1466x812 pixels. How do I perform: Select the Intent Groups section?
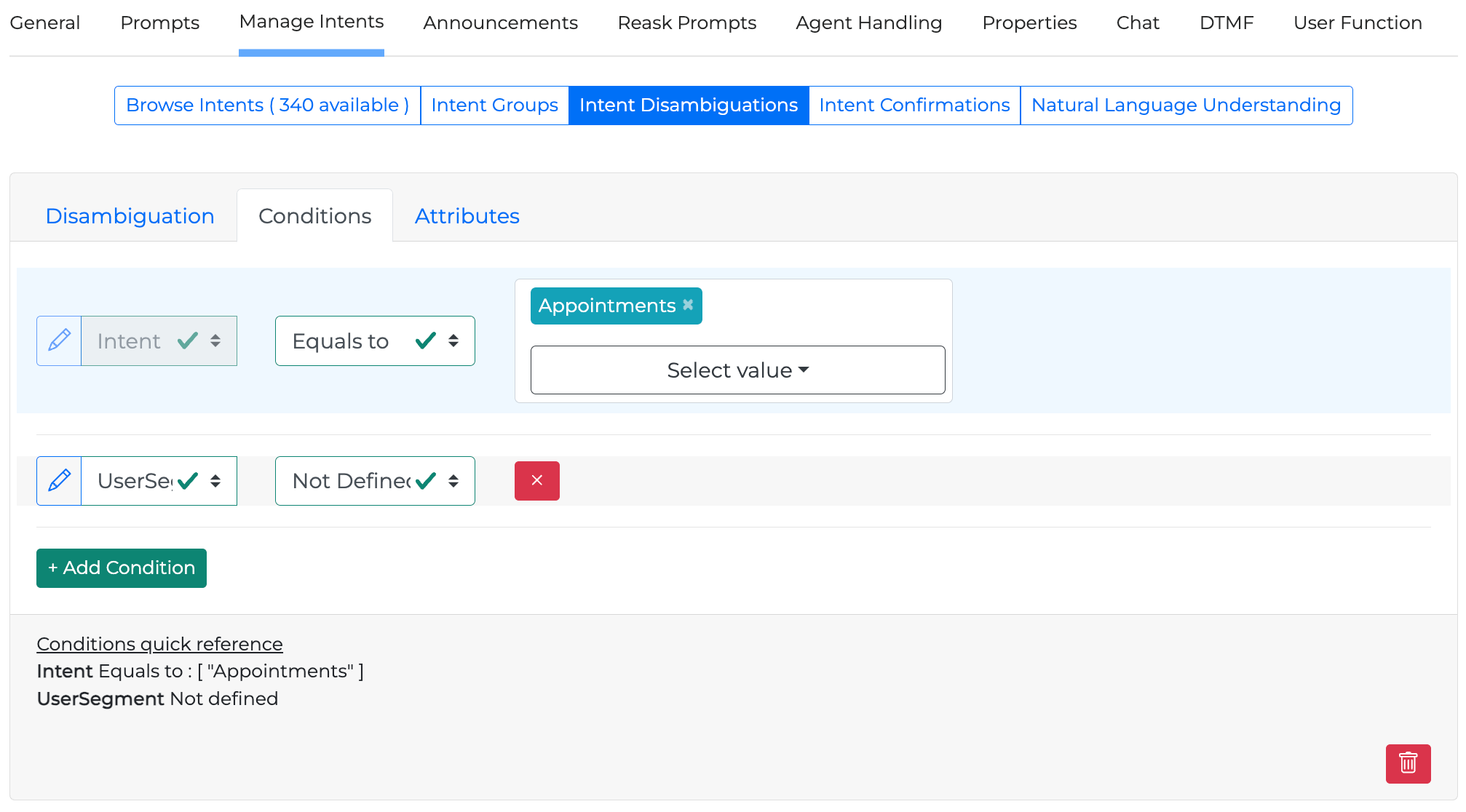494,106
